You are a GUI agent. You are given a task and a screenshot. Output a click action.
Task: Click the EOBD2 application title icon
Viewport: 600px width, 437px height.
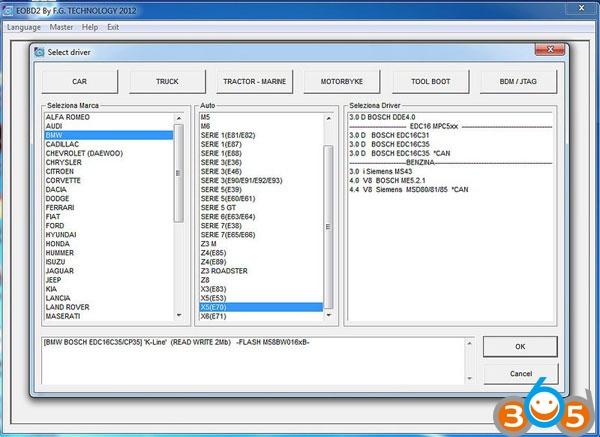tap(8, 11)
